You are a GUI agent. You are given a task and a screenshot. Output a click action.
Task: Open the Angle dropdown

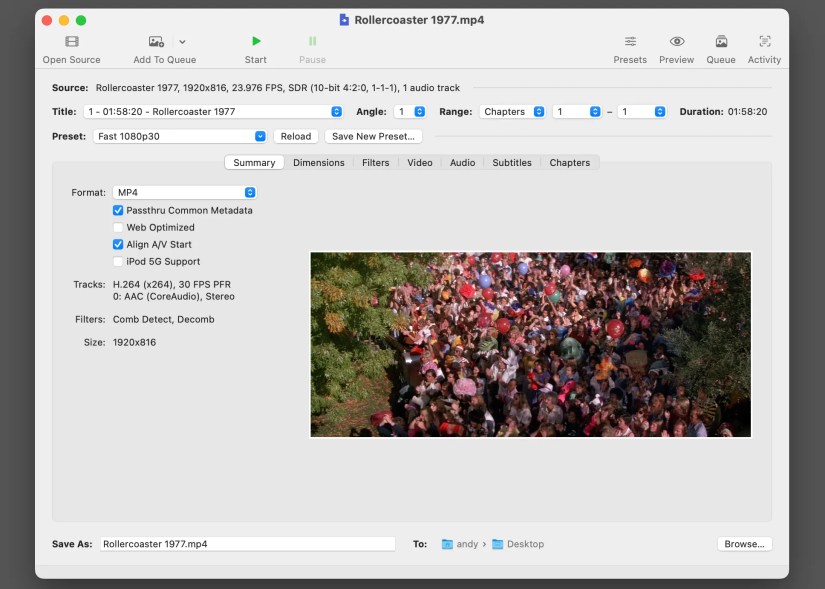point(410,112)
